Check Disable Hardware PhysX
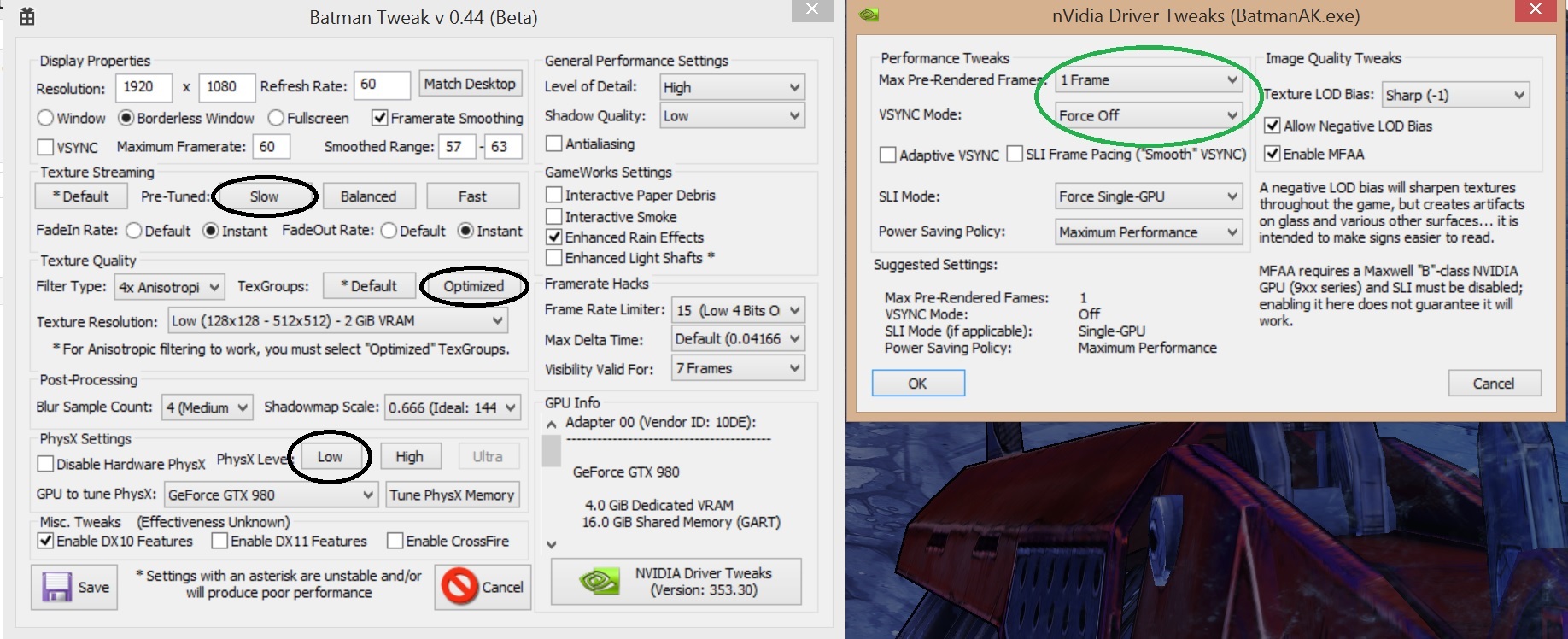1568x639 pixels. (45, 464)
